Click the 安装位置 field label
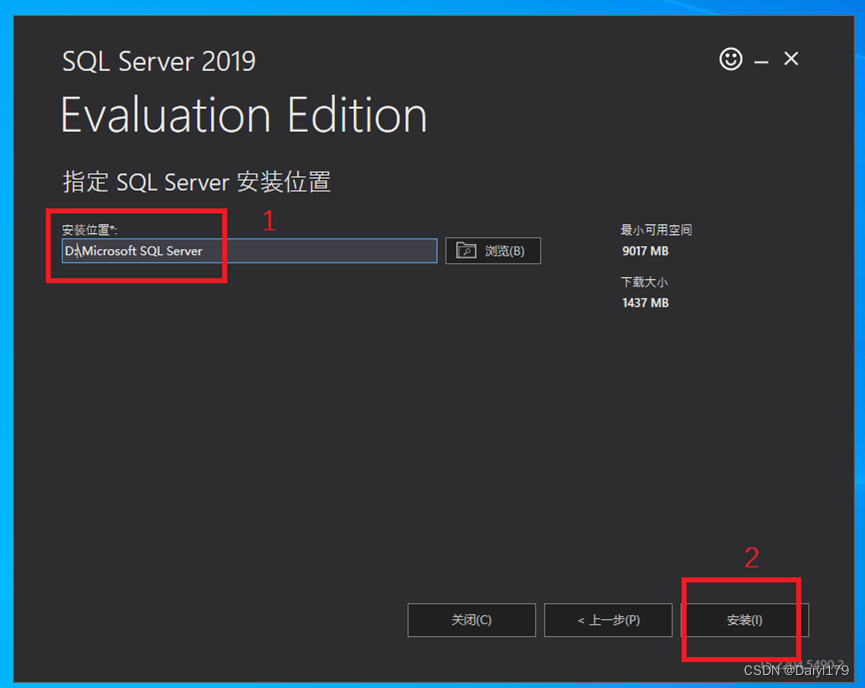865x688 pixels. tap(89, 230)
